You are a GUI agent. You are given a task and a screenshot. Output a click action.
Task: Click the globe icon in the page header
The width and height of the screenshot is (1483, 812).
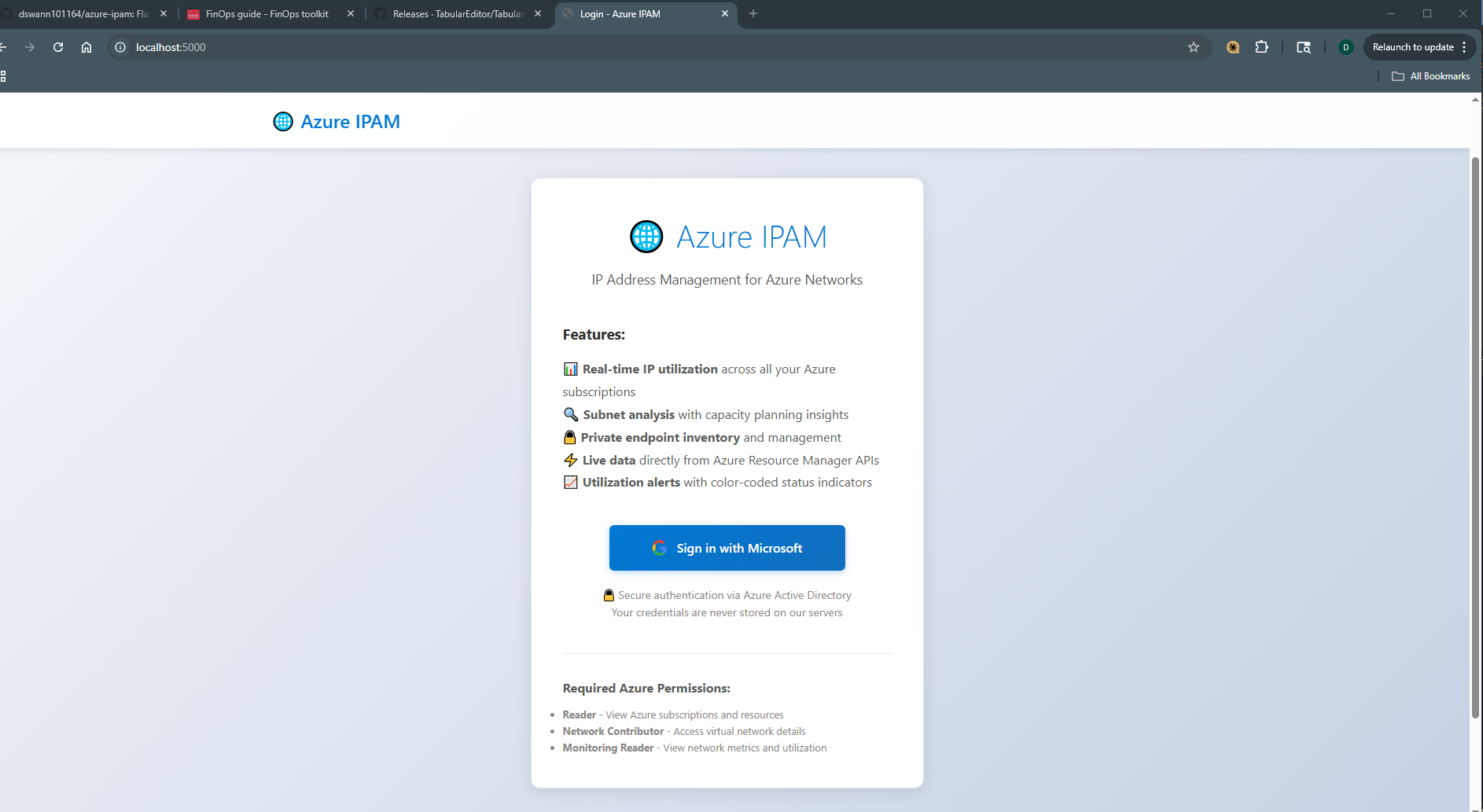click(x=283, y=122)
